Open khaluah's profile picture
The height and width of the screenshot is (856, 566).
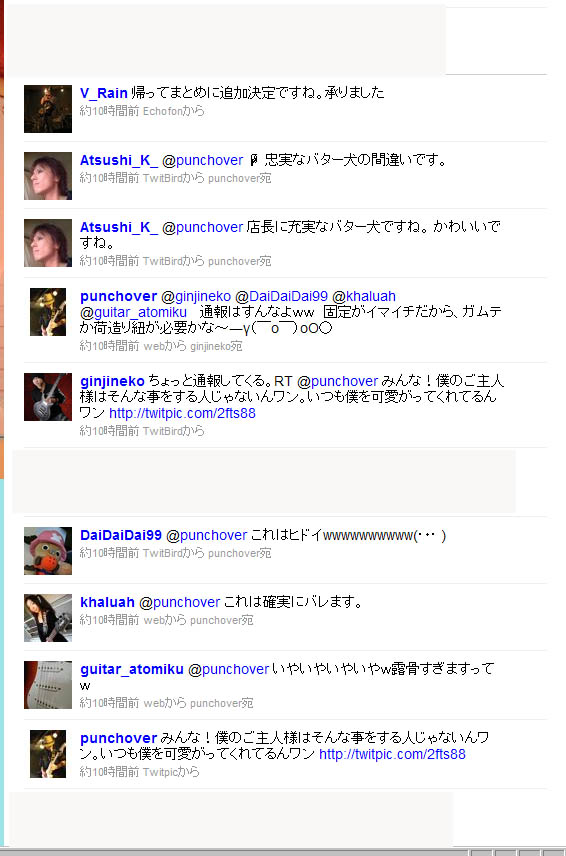click(48, 618)
